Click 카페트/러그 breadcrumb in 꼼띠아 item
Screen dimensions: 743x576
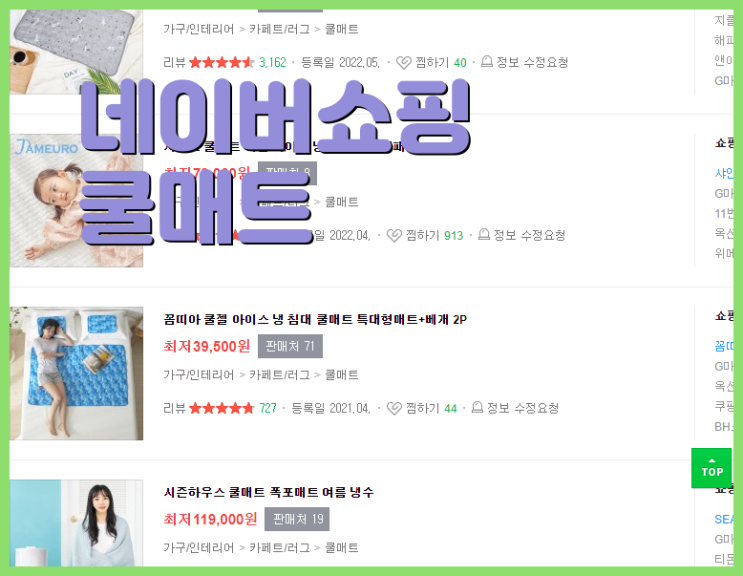tap(280, 375)
